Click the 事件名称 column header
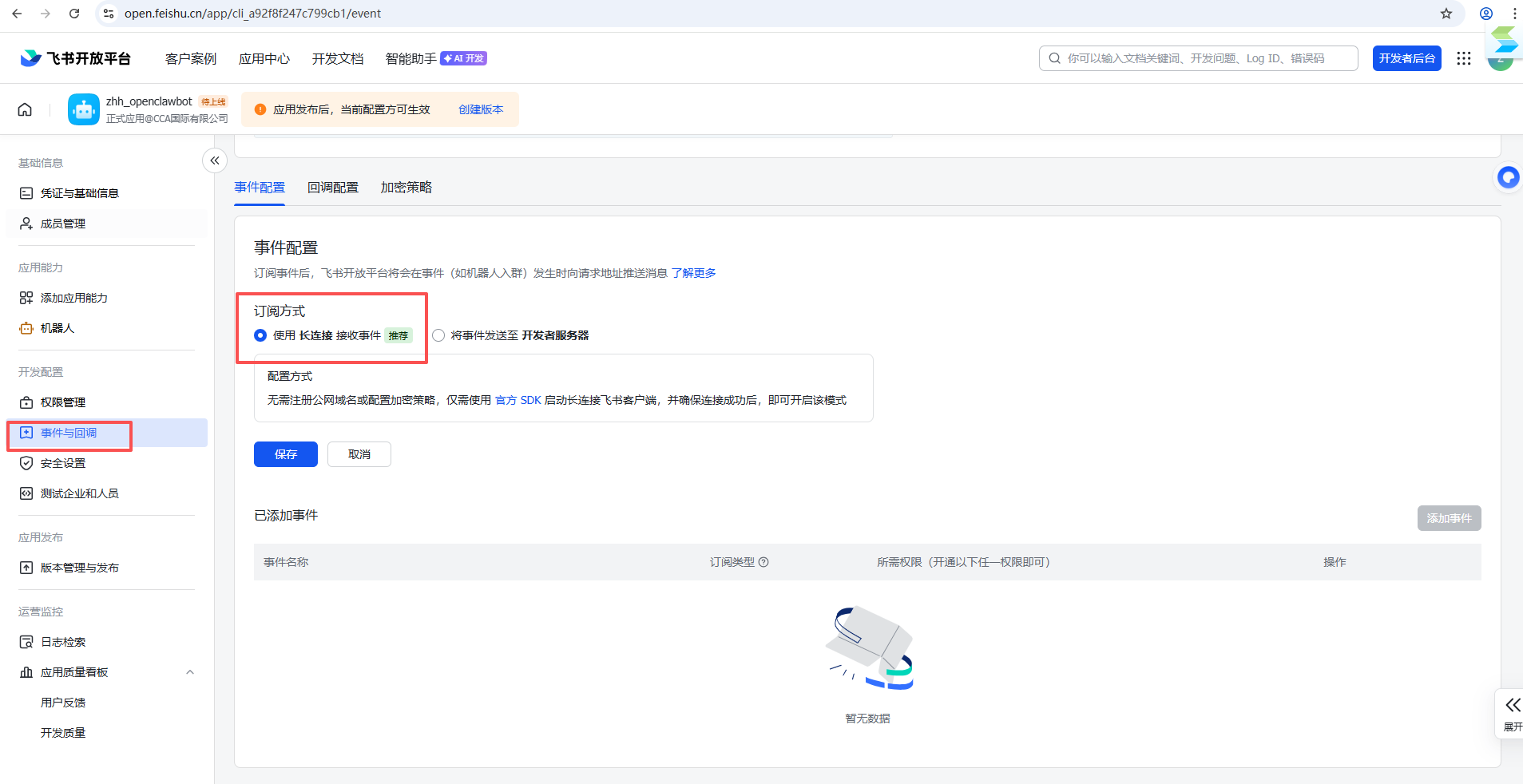Screen dimensions: 1523x784 (x=286, y=562)
